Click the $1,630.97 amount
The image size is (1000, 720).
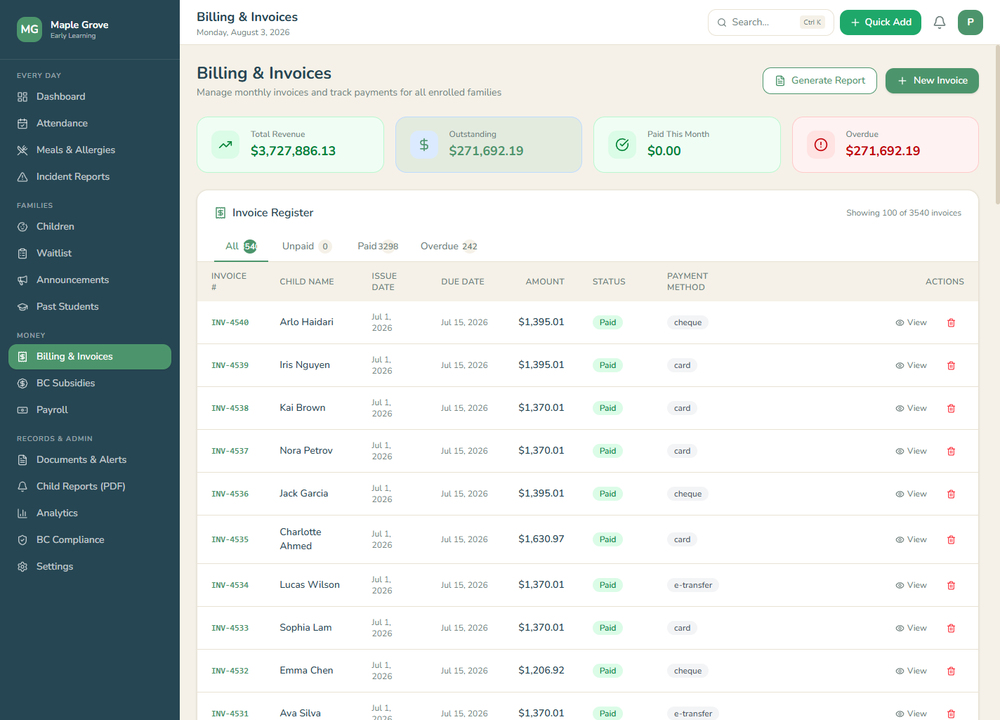click(541, 540)
